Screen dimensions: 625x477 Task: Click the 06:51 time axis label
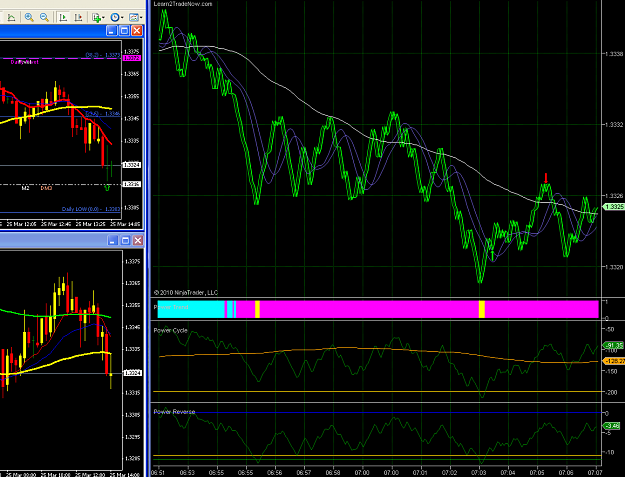pyautogui.click(x=159, y=473)
